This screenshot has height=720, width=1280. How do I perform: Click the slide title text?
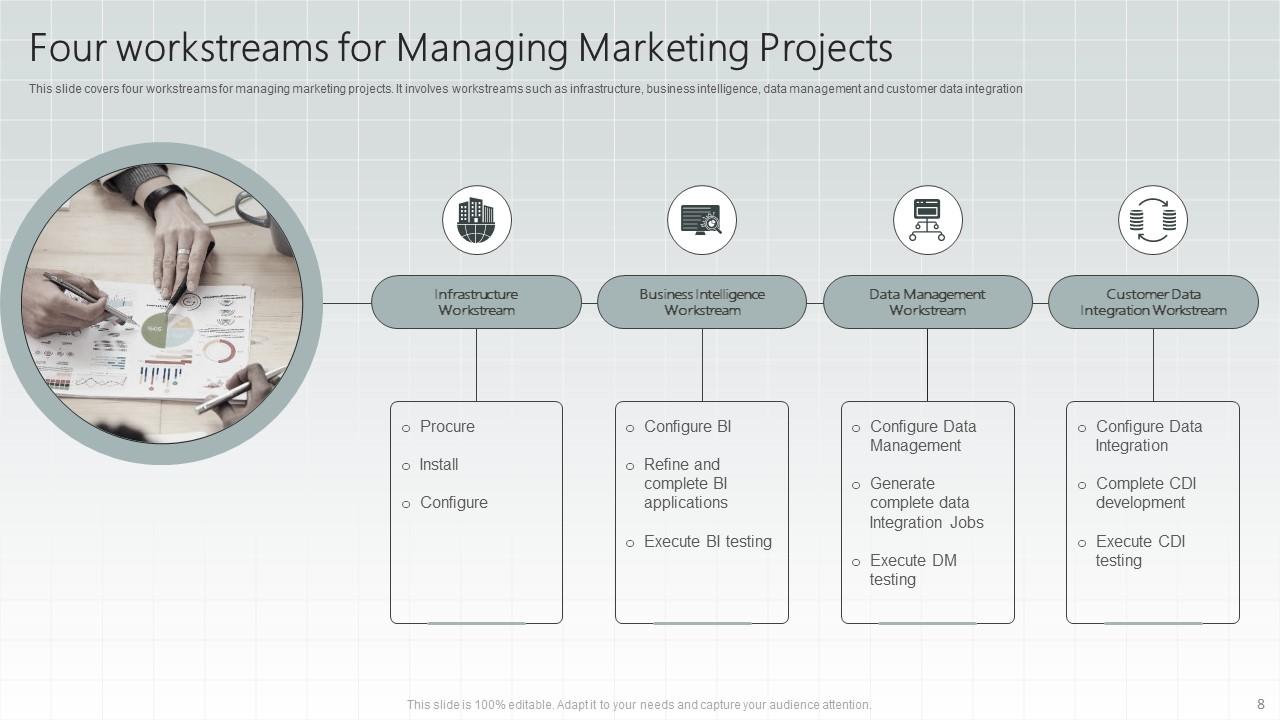tap(461, 47)
